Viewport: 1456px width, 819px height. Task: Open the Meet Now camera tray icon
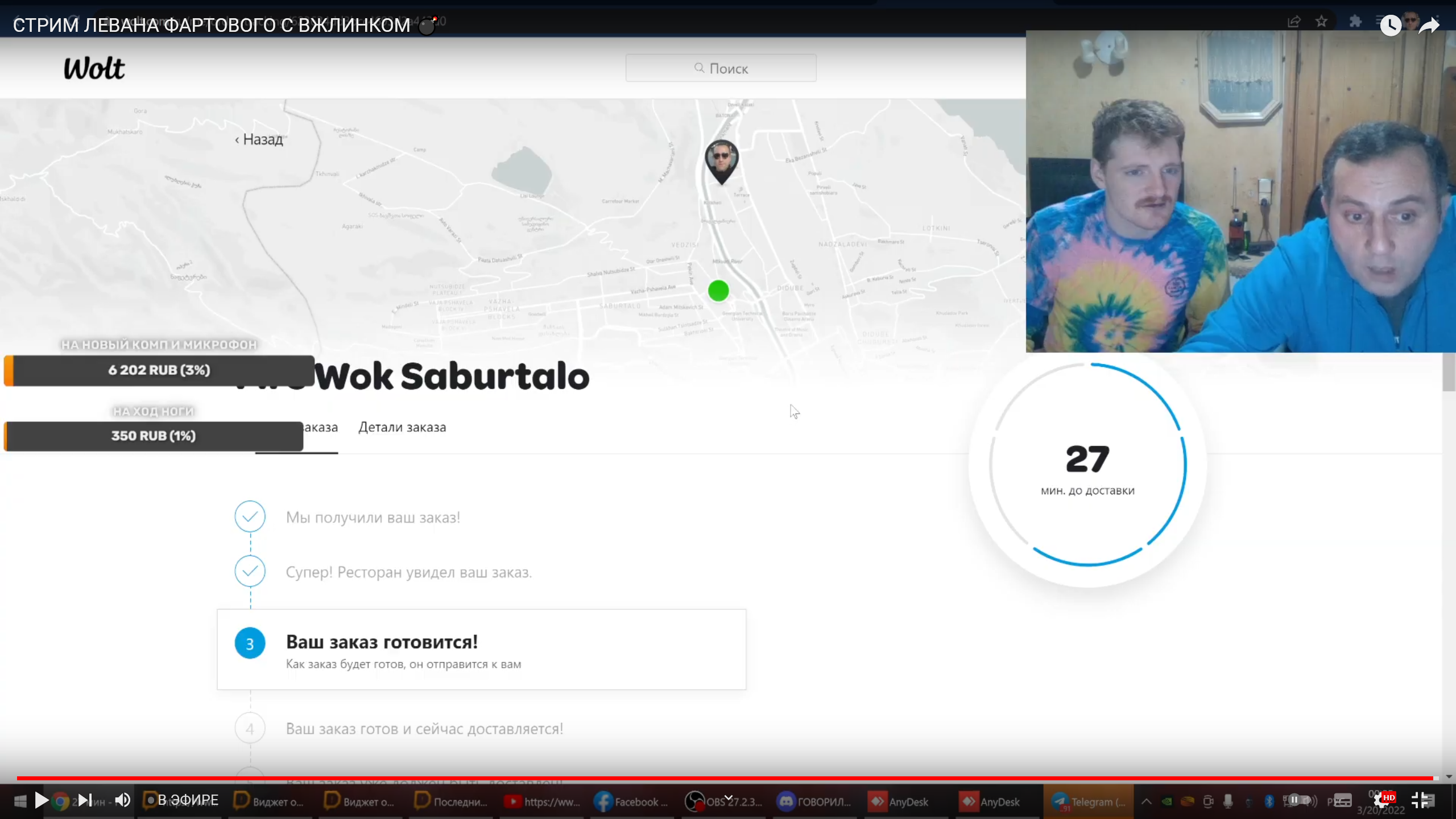point(1208,801)
